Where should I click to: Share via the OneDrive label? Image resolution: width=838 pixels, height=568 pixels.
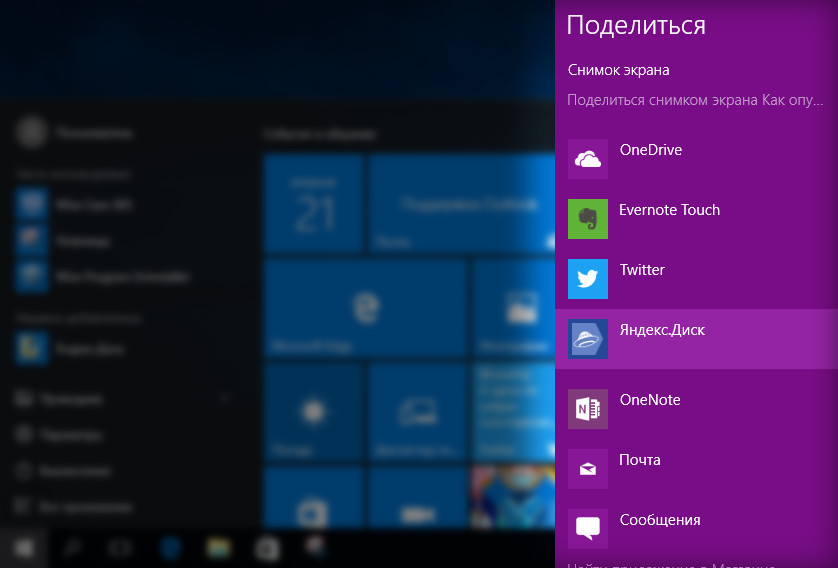click(650, 150)
